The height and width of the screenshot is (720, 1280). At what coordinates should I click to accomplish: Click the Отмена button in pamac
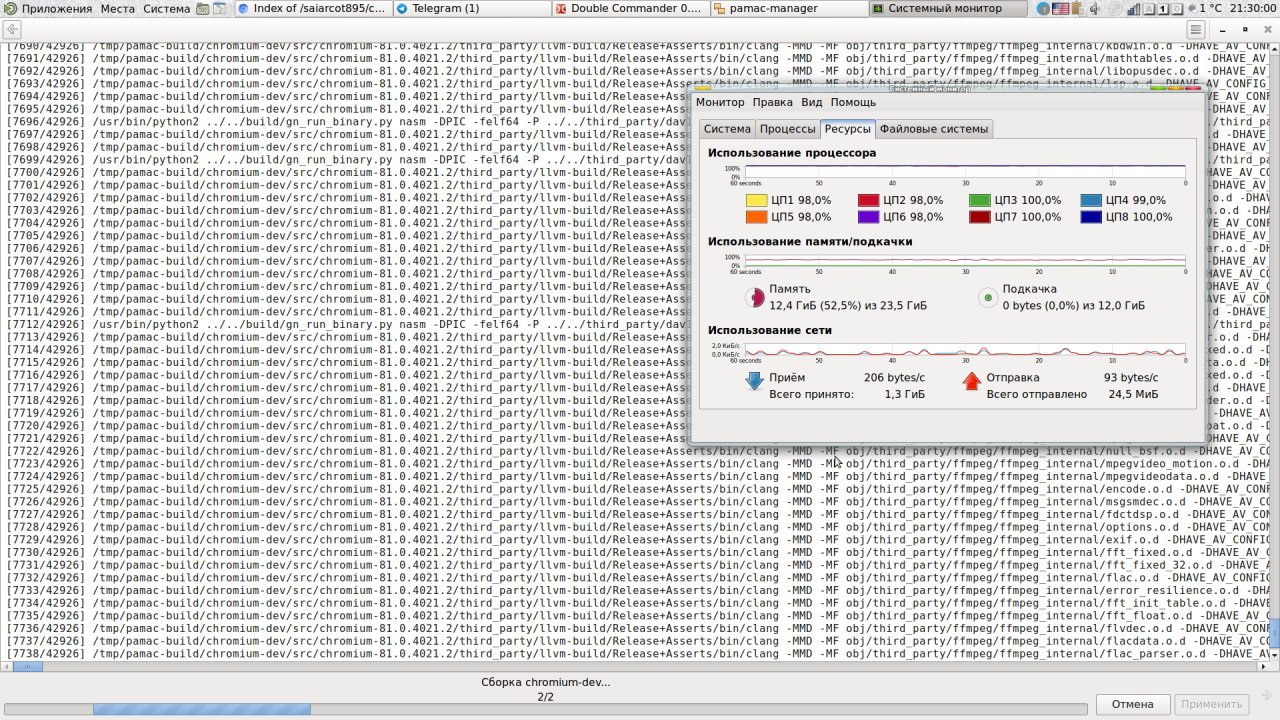(1133, 704)
